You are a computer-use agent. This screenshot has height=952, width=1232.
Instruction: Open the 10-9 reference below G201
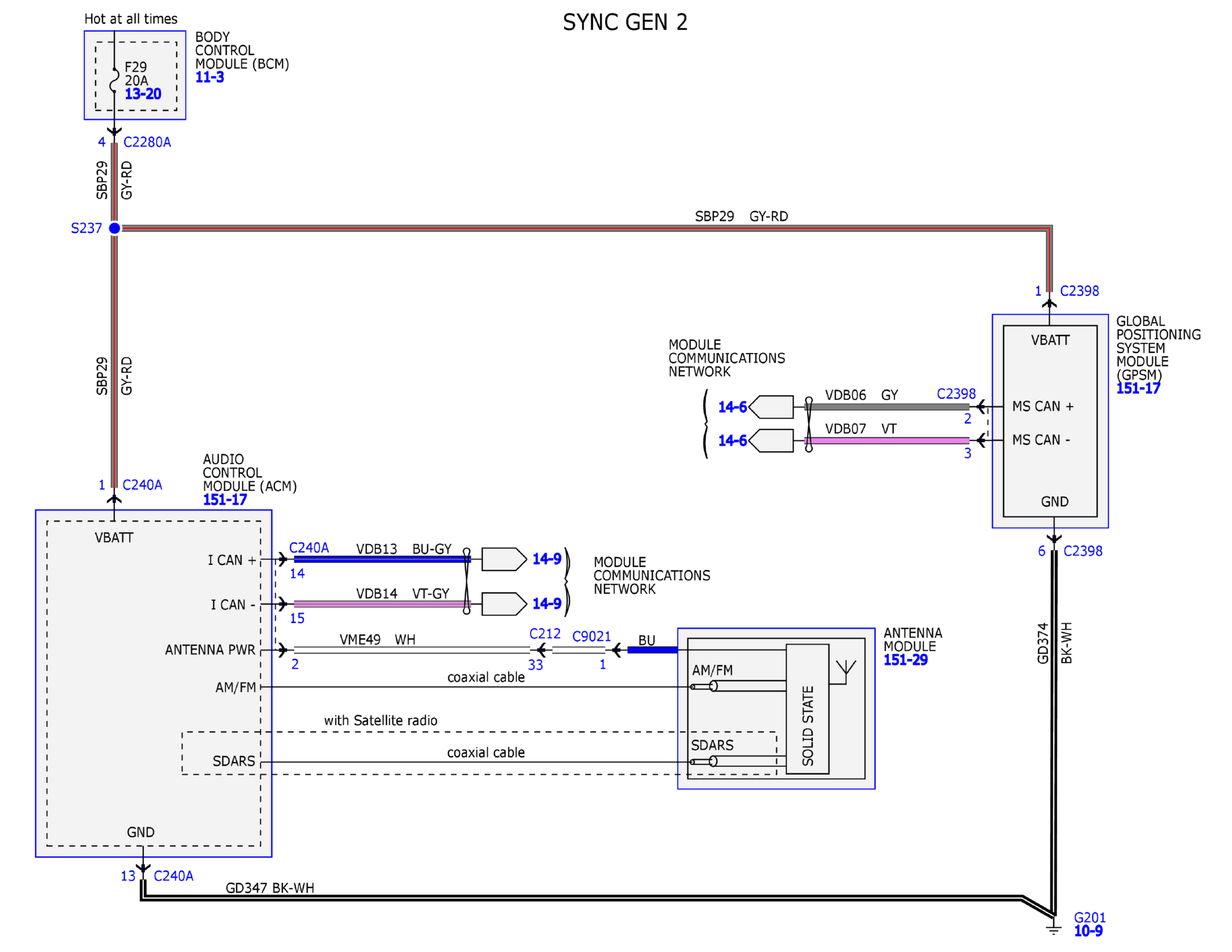1088,931
